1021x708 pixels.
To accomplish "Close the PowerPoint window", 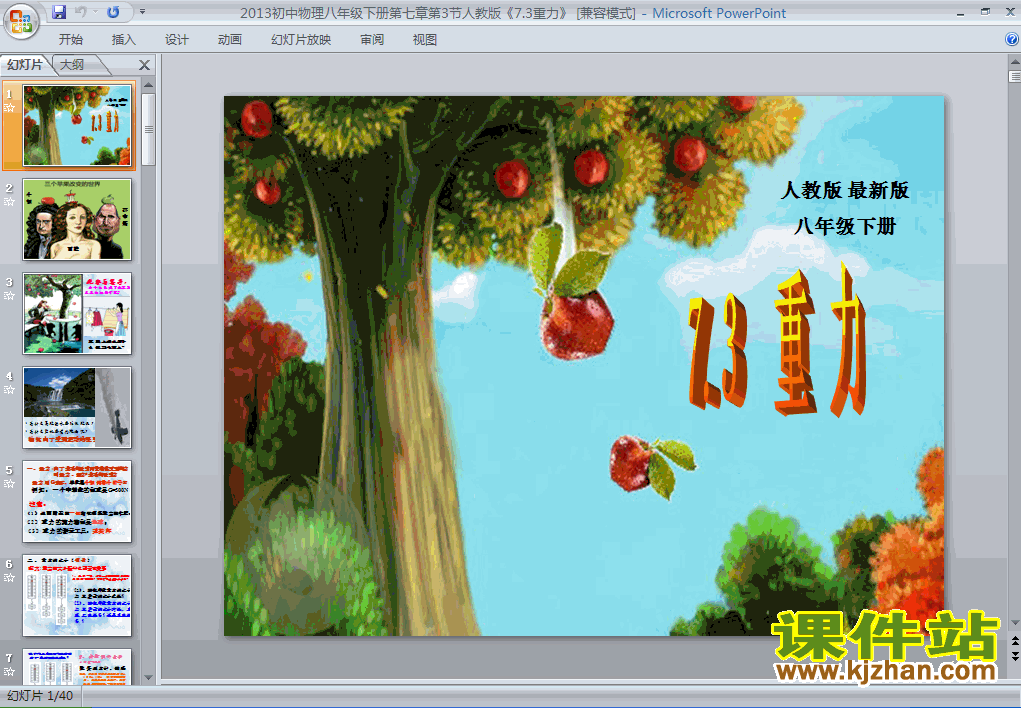I will pos(1010,12).
